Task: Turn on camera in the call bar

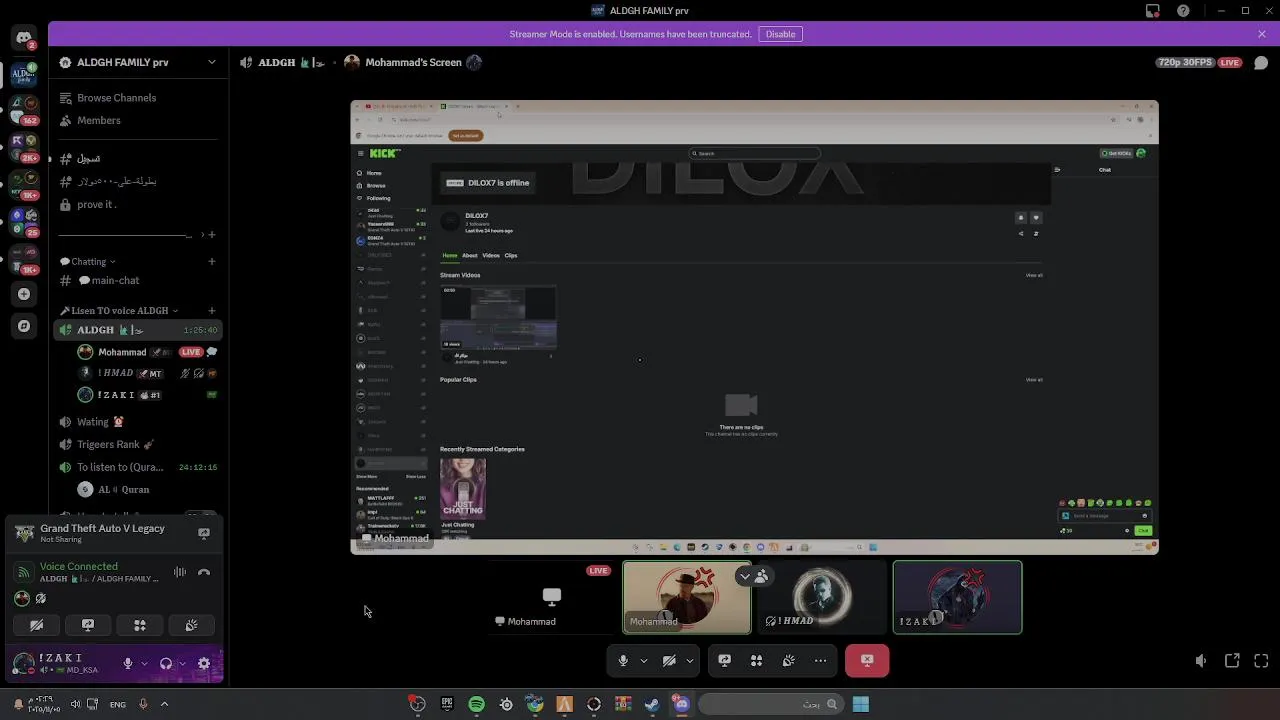Action: pyautogui.click(x=669, y=660)
